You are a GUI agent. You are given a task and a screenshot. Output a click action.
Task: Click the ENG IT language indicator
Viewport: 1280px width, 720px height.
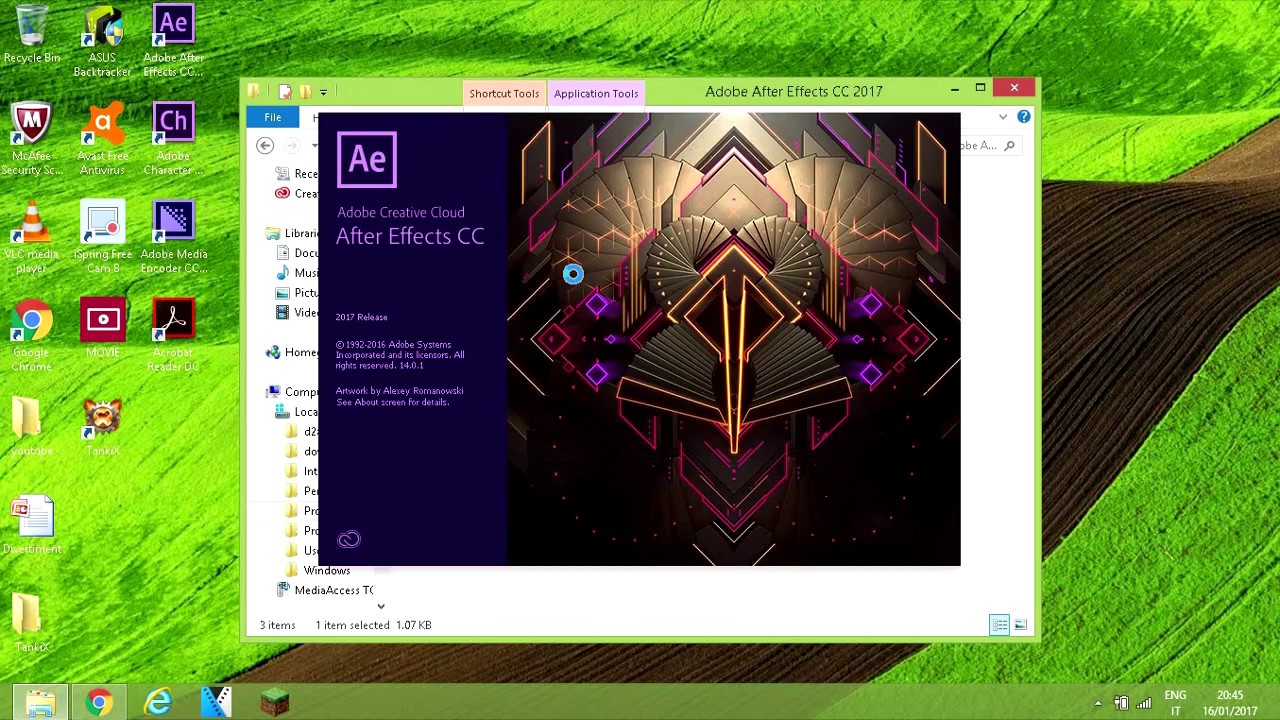1175,703
